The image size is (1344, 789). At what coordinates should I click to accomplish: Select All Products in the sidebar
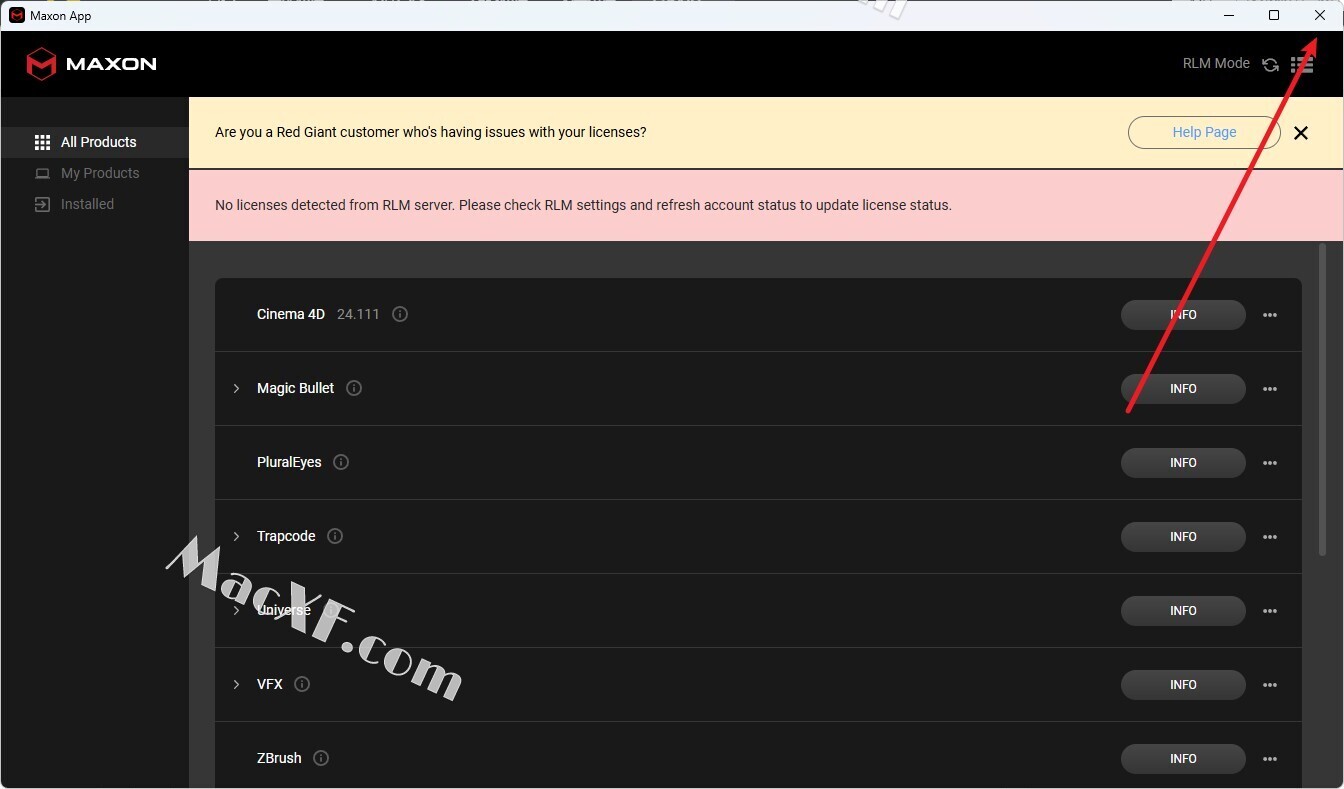click(x=98, y=142)
